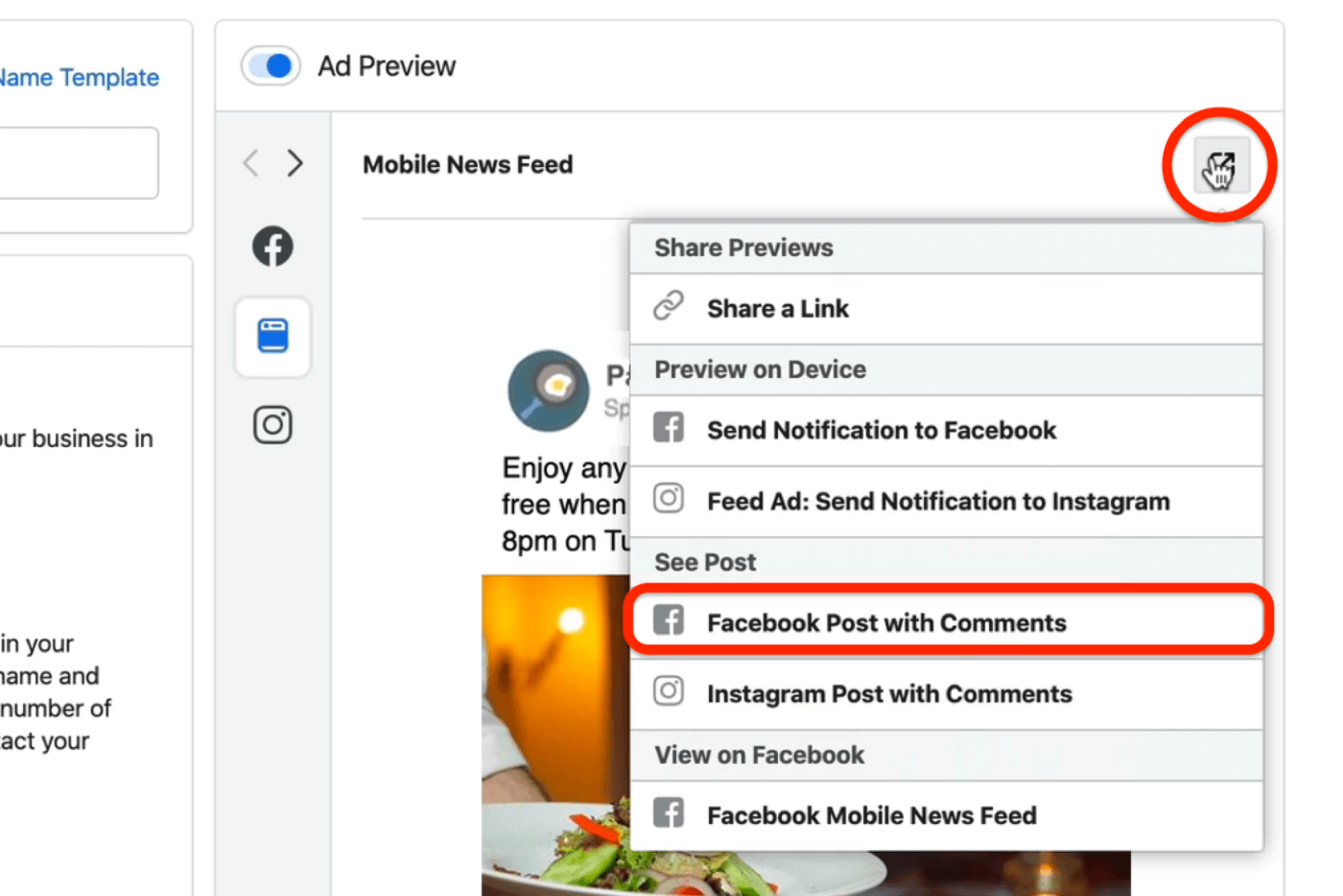Click the View on Facebook section header
Image resolution: width=1343 pixels, height=896 pixels.
coord(946,755)
